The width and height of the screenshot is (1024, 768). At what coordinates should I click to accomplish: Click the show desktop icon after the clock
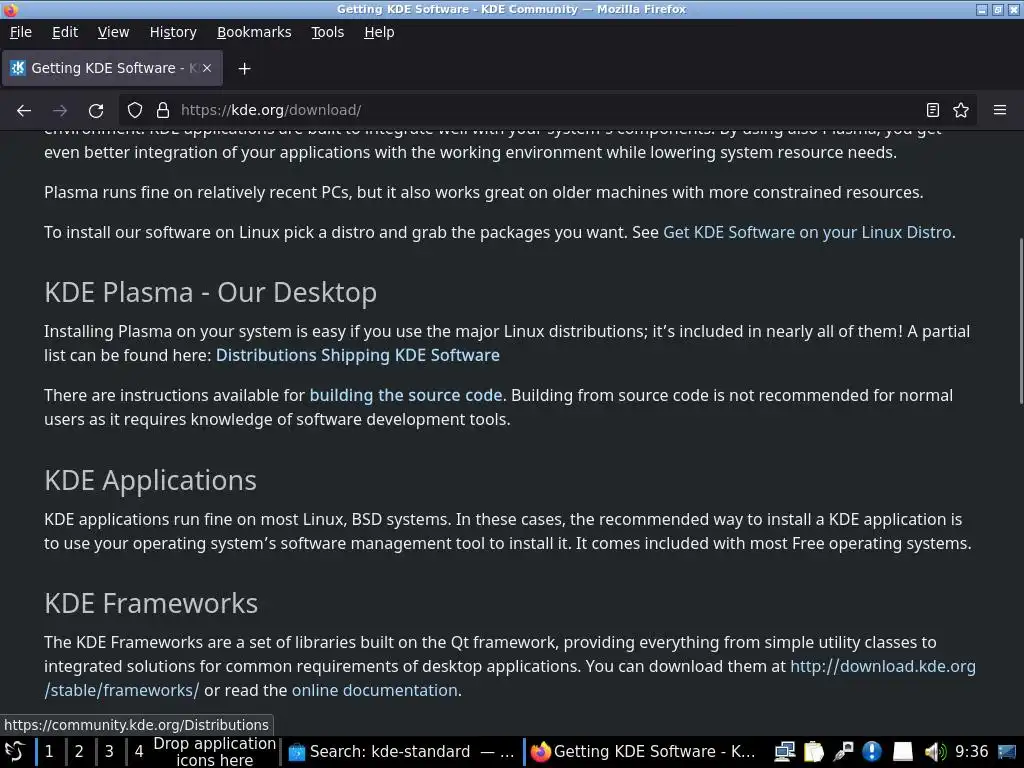pyautogui.click(x=1007, y=752)
